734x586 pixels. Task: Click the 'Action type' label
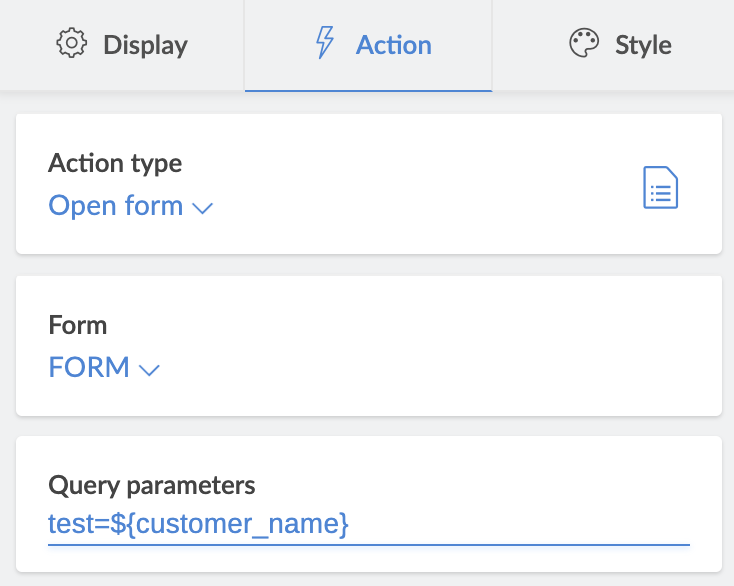(115, 163)
